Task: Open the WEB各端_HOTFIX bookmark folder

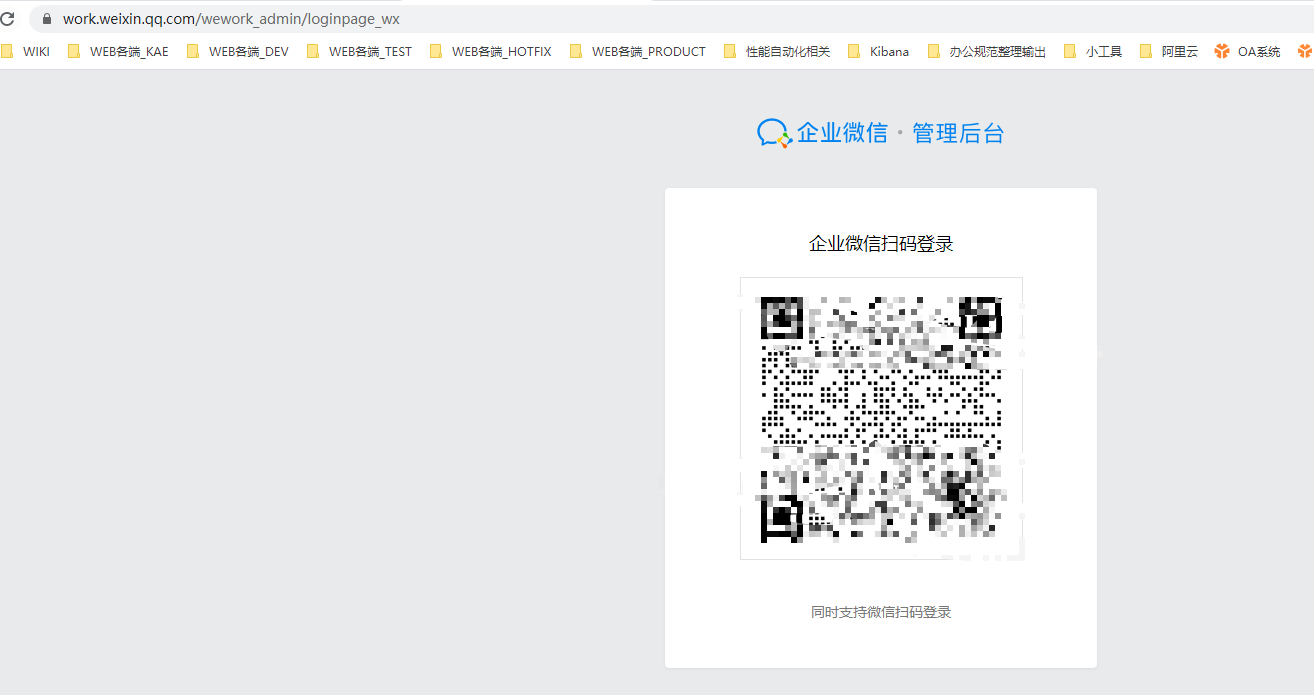Action: pos(490,51)
